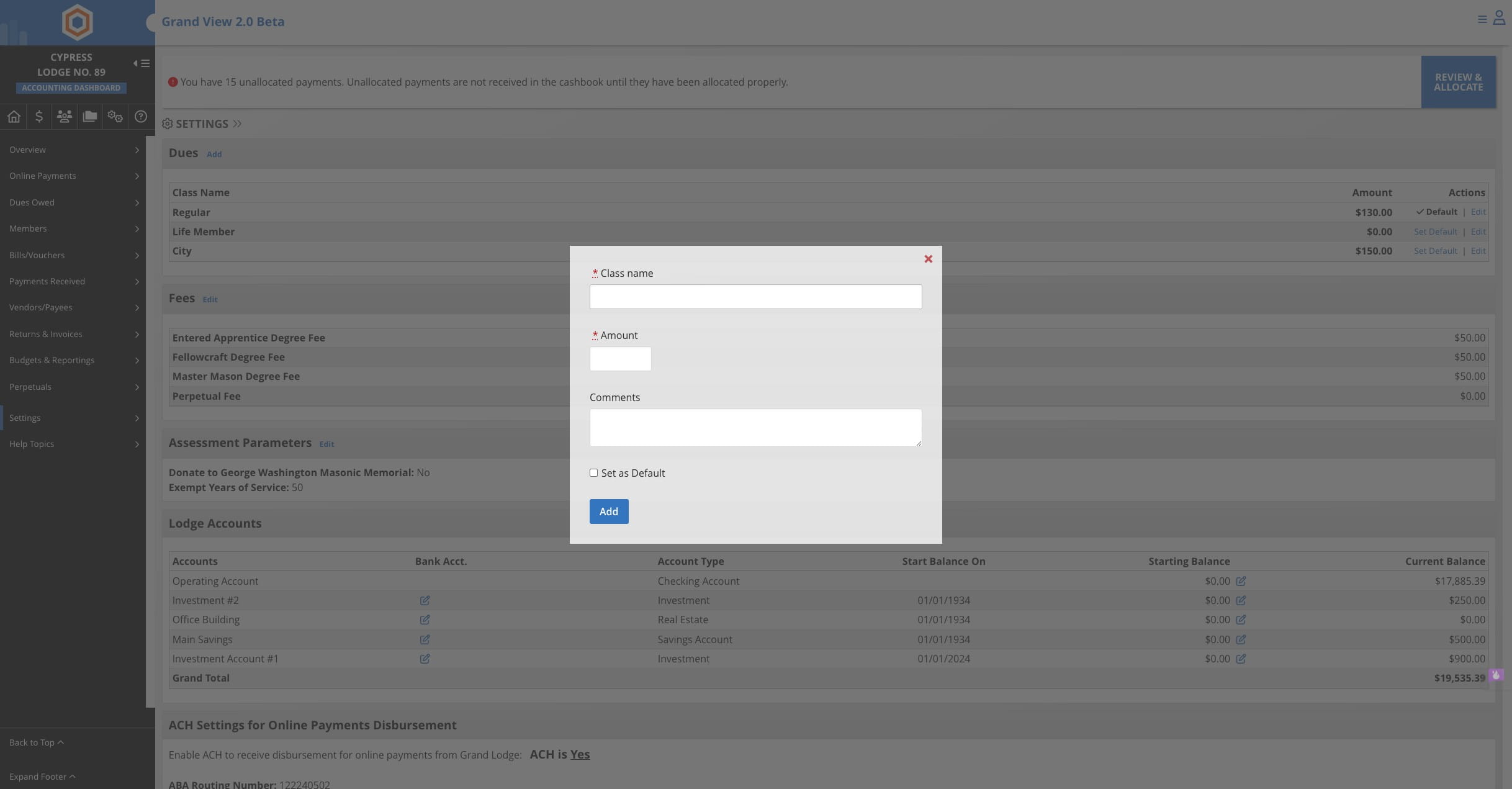
Task: Open the dollar sign finances icon
Action: [38, 117]
